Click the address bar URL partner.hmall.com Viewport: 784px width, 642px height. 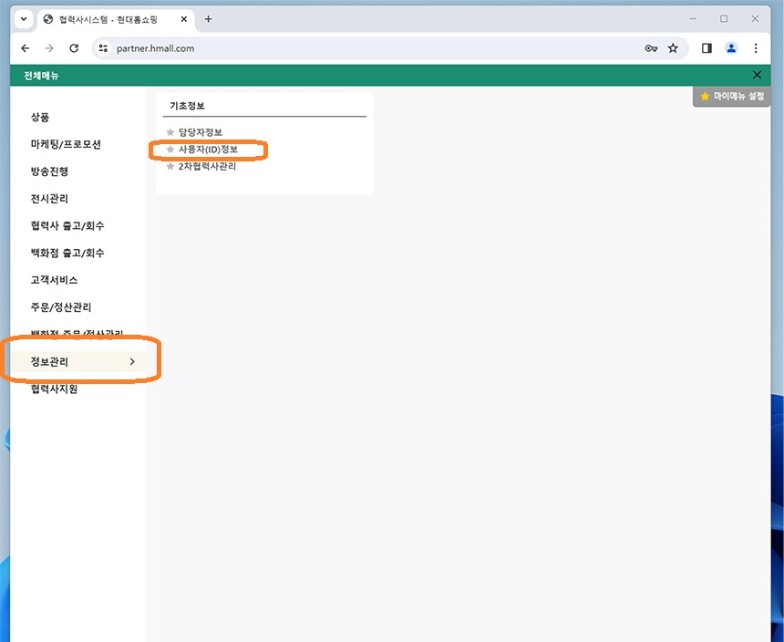(x=155, y=48)
